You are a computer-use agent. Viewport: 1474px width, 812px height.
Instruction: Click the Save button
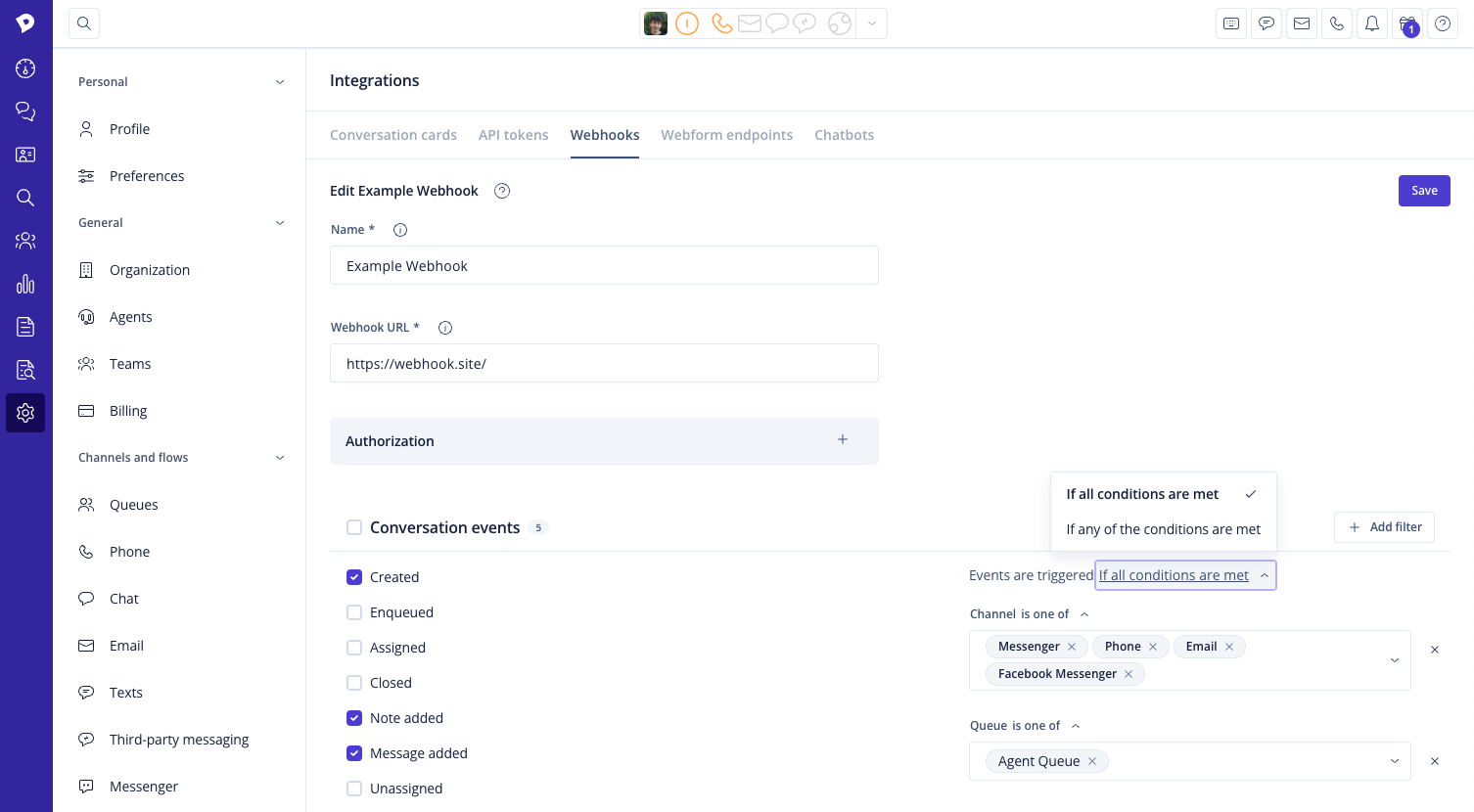(x=1423, y=191)
